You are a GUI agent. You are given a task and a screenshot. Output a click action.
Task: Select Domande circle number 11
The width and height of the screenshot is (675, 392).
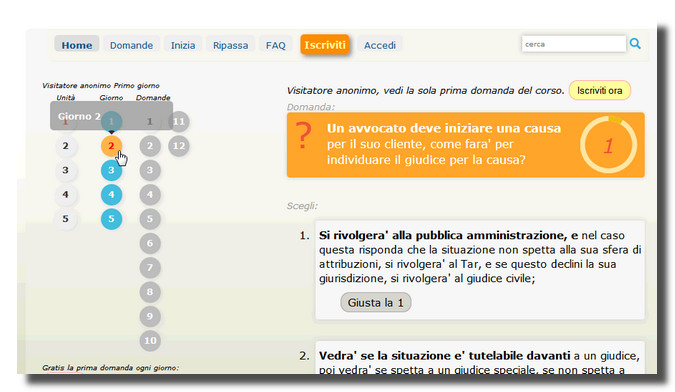point(179,121)
